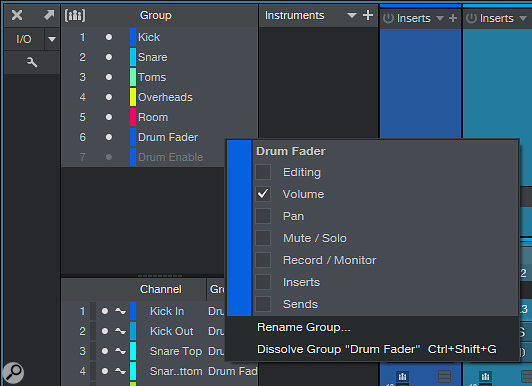
Task: Toggle the first Inserts power icon
Action: (x=388, y=18)
